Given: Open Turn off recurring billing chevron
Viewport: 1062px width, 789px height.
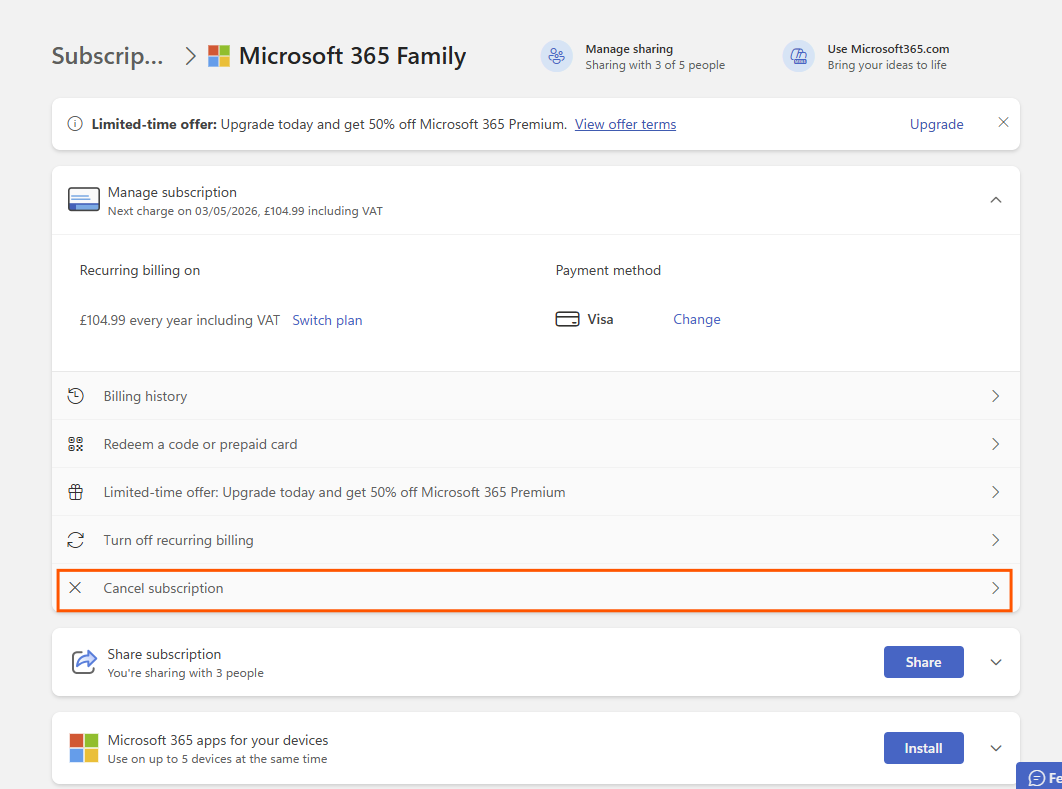Looking at the screenshot, I should 996,540.
